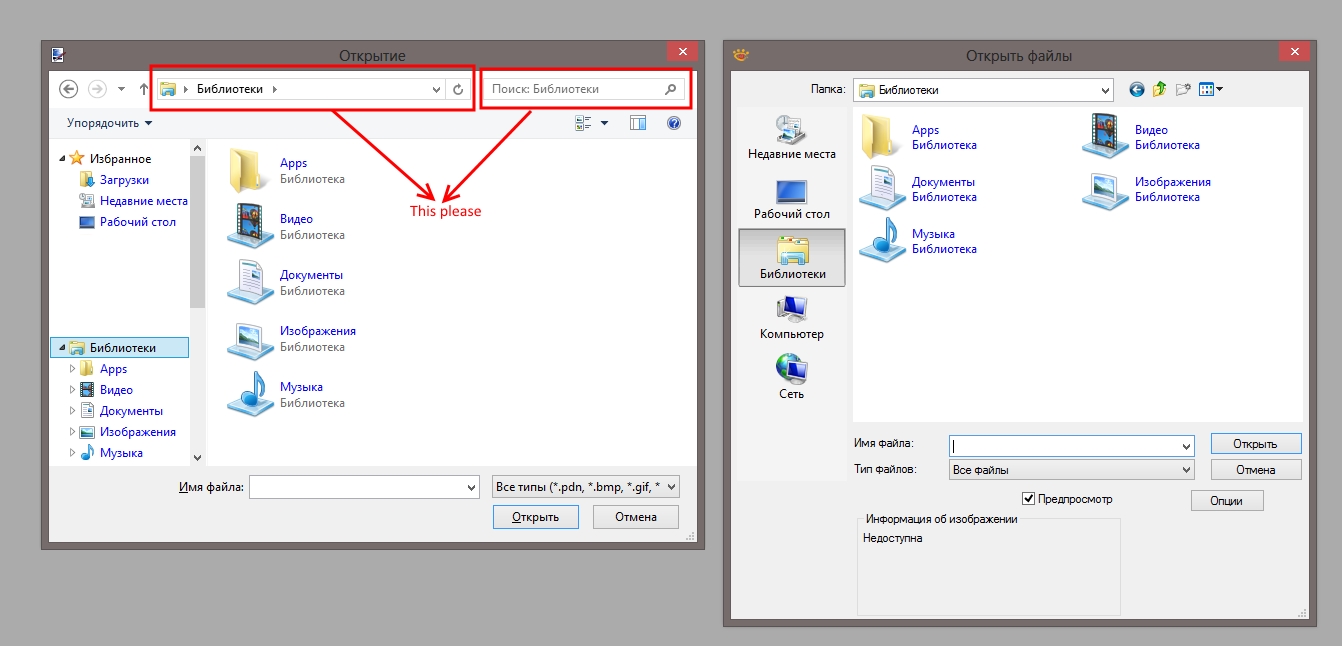This screenshot has width=1342, height=646.
Task: Collapse Избранное tree node
Action: pos(62,158)
